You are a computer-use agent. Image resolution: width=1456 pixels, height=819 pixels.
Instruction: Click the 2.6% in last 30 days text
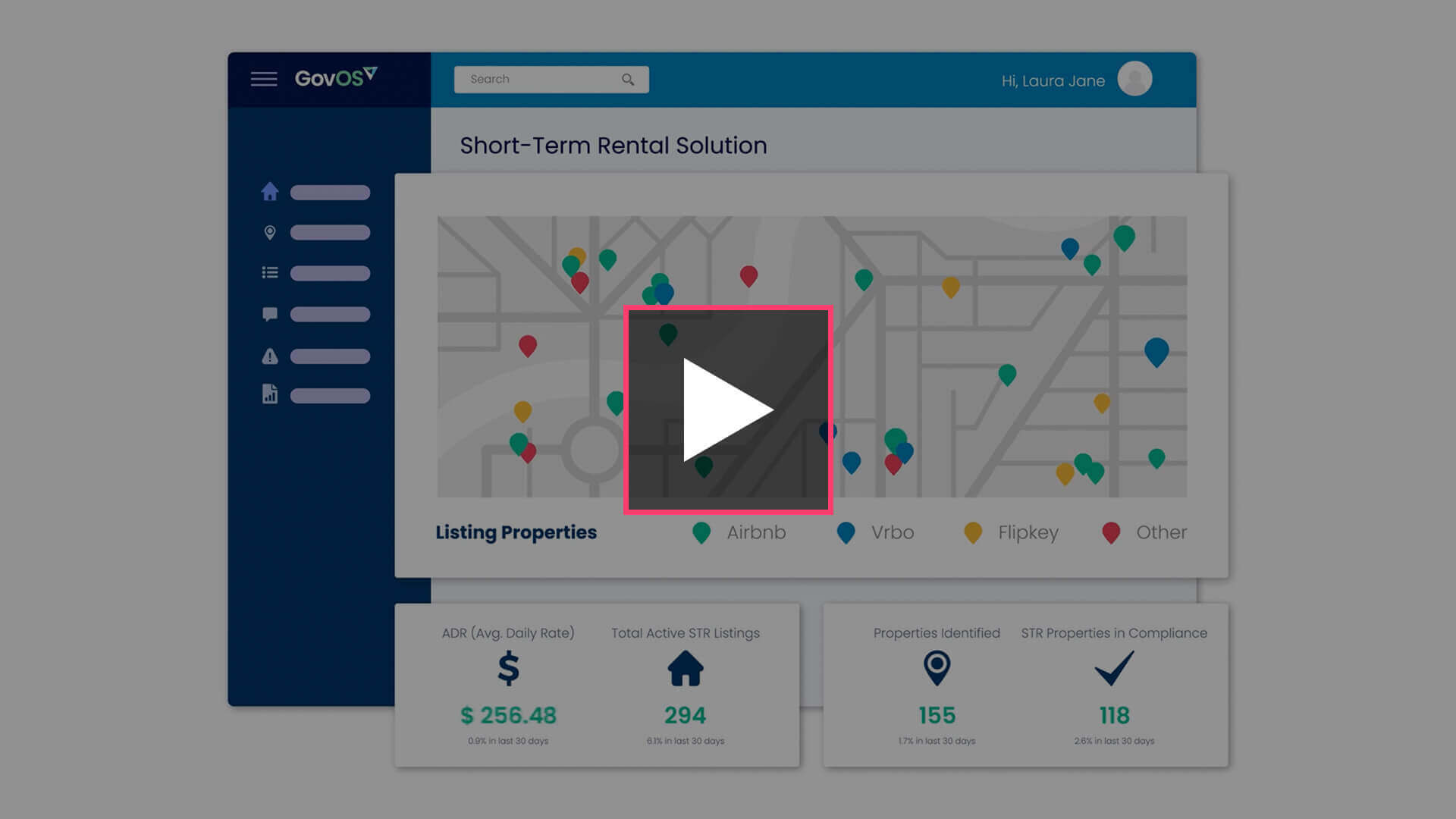pyautogui.click(x=1115, y=741)
